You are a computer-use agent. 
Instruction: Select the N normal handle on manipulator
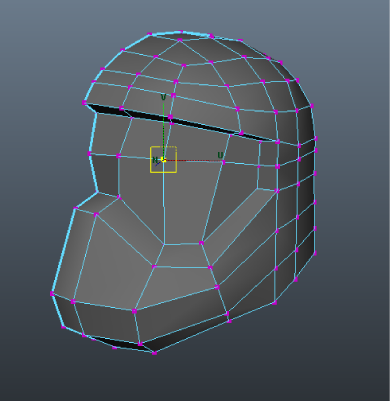click(155, 160)
